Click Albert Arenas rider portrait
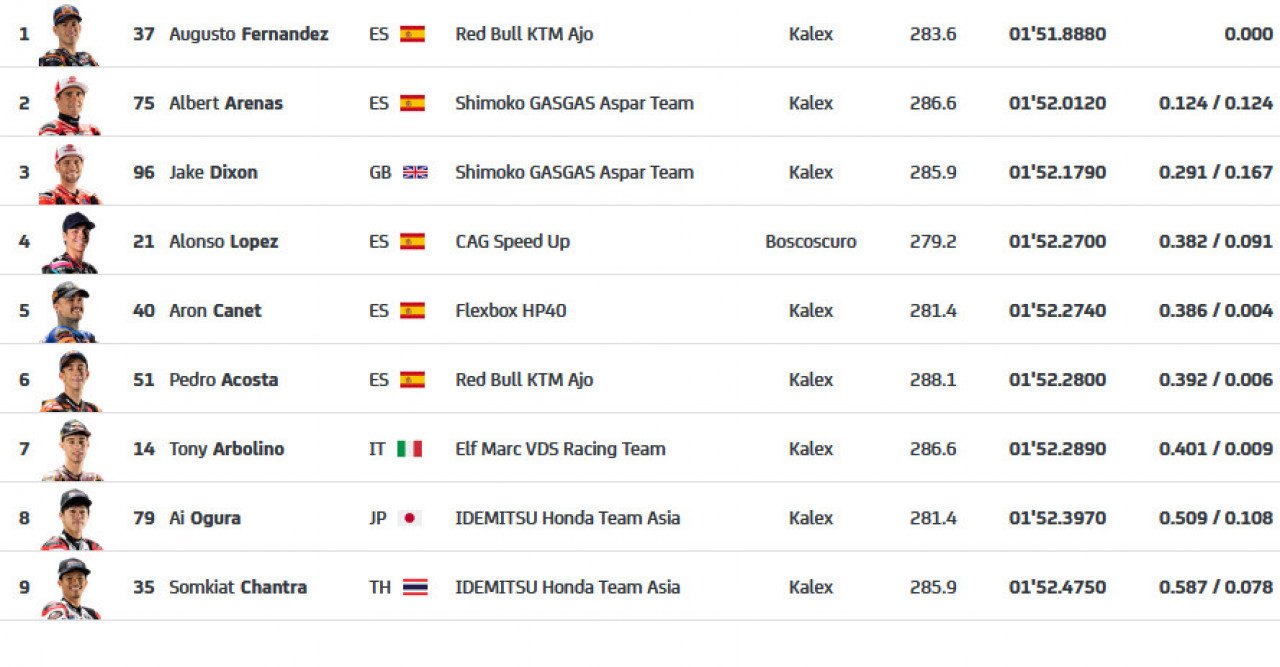The width and height of the screenshot is (1280, 667). click(69, 104)
